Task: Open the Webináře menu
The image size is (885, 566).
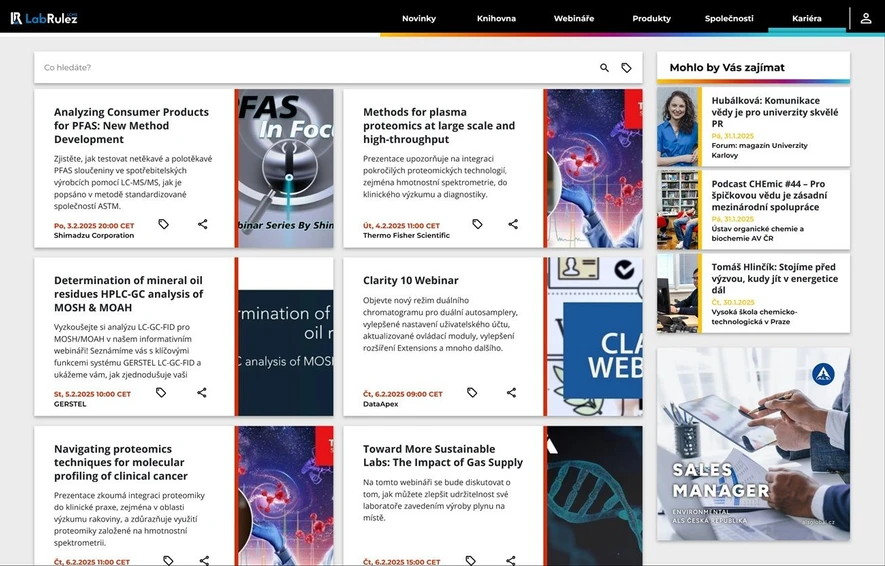Action: 573,18
